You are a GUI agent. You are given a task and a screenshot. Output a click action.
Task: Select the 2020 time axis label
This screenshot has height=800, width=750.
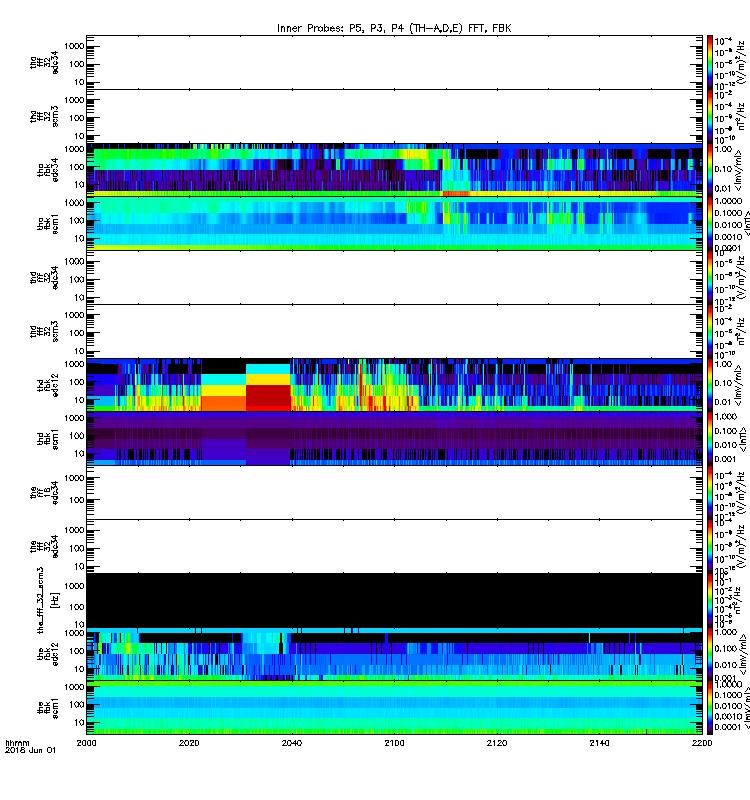coord(189,743)
